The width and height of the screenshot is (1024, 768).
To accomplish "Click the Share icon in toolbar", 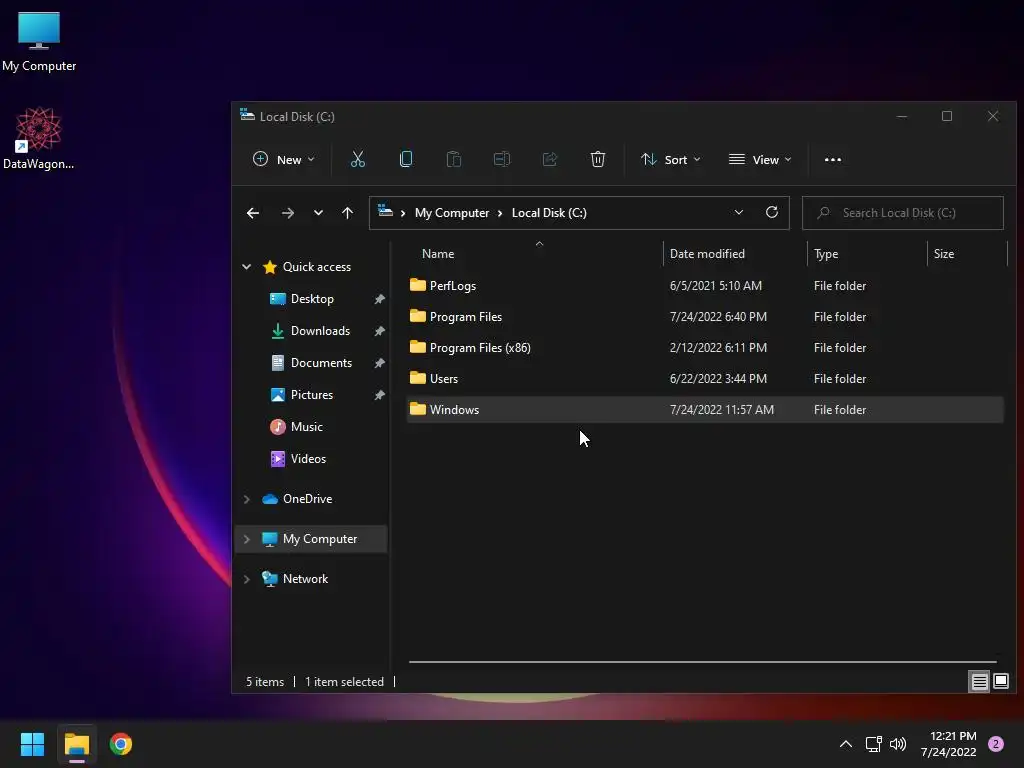I will click(550, 159).
